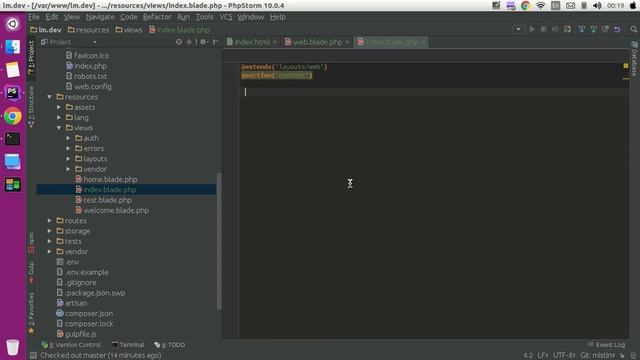Expand the auth folder
This screenshot has width=640, height=360.
tap(69, 138)
